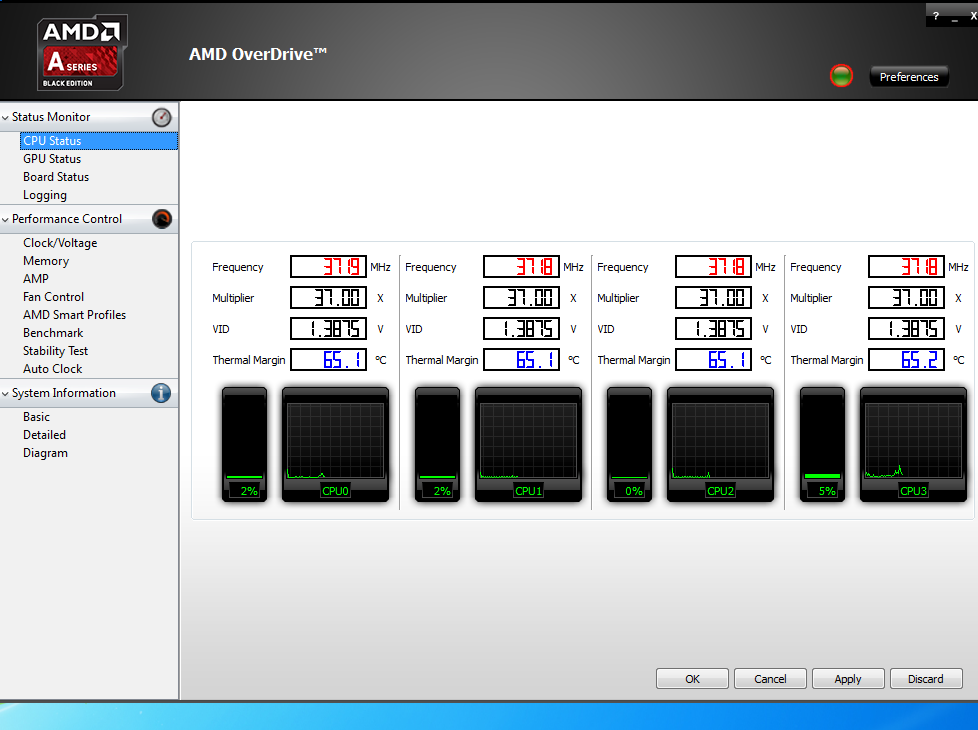Click the Status Monitor header label
Image resolution: width=978 pixels, height=730 pixels.
(x=51, y=117)
